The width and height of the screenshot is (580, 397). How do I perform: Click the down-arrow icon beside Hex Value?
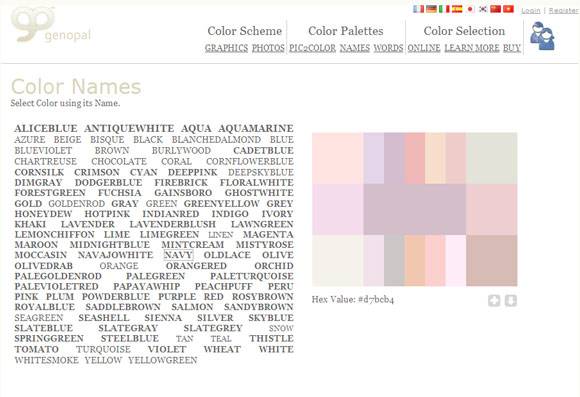pos(510,300)
